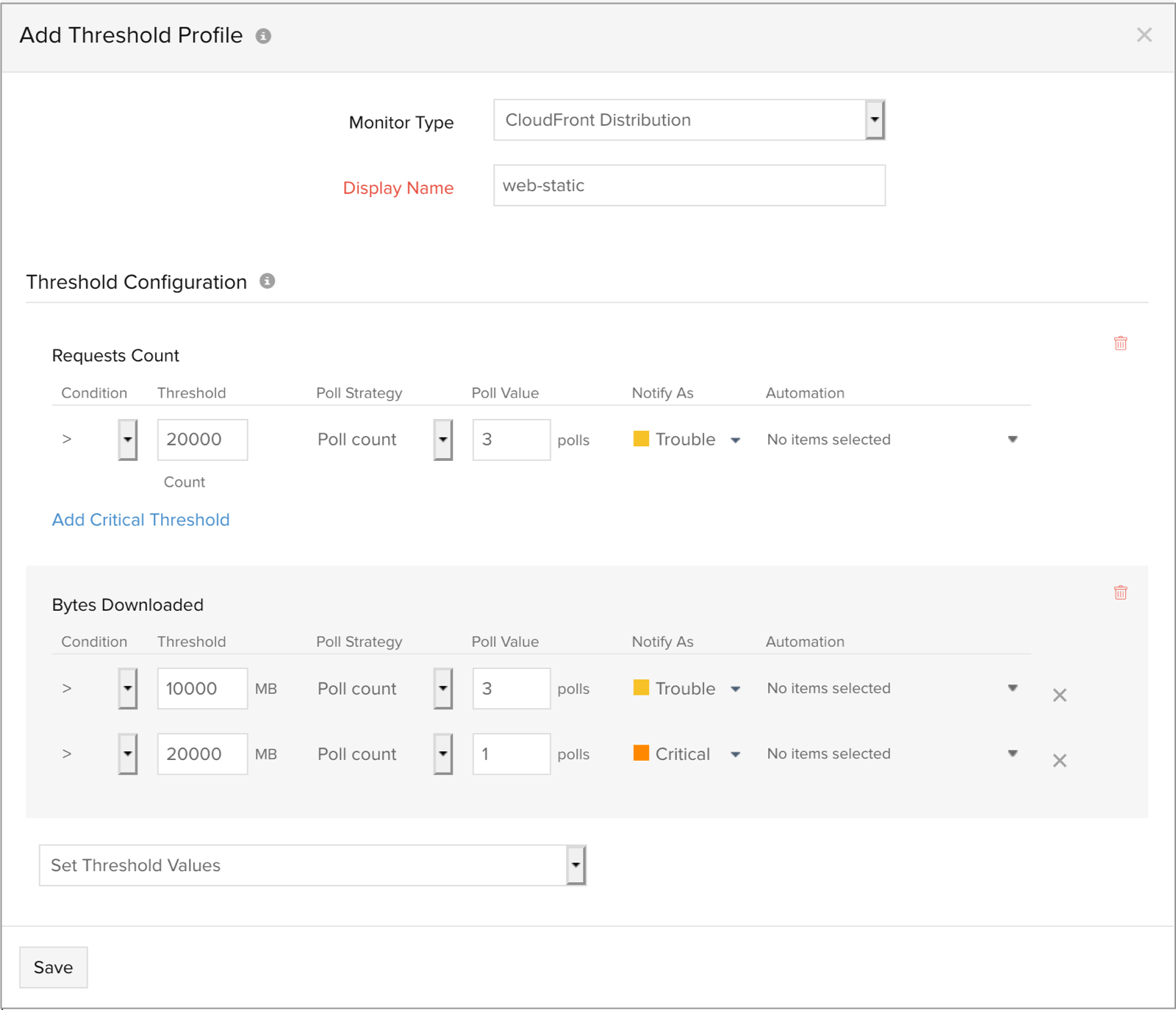Viewport: 1176px width, 1010px height.
Task: Expand the Notify As dropdown showing Critical
Action: 736,753
